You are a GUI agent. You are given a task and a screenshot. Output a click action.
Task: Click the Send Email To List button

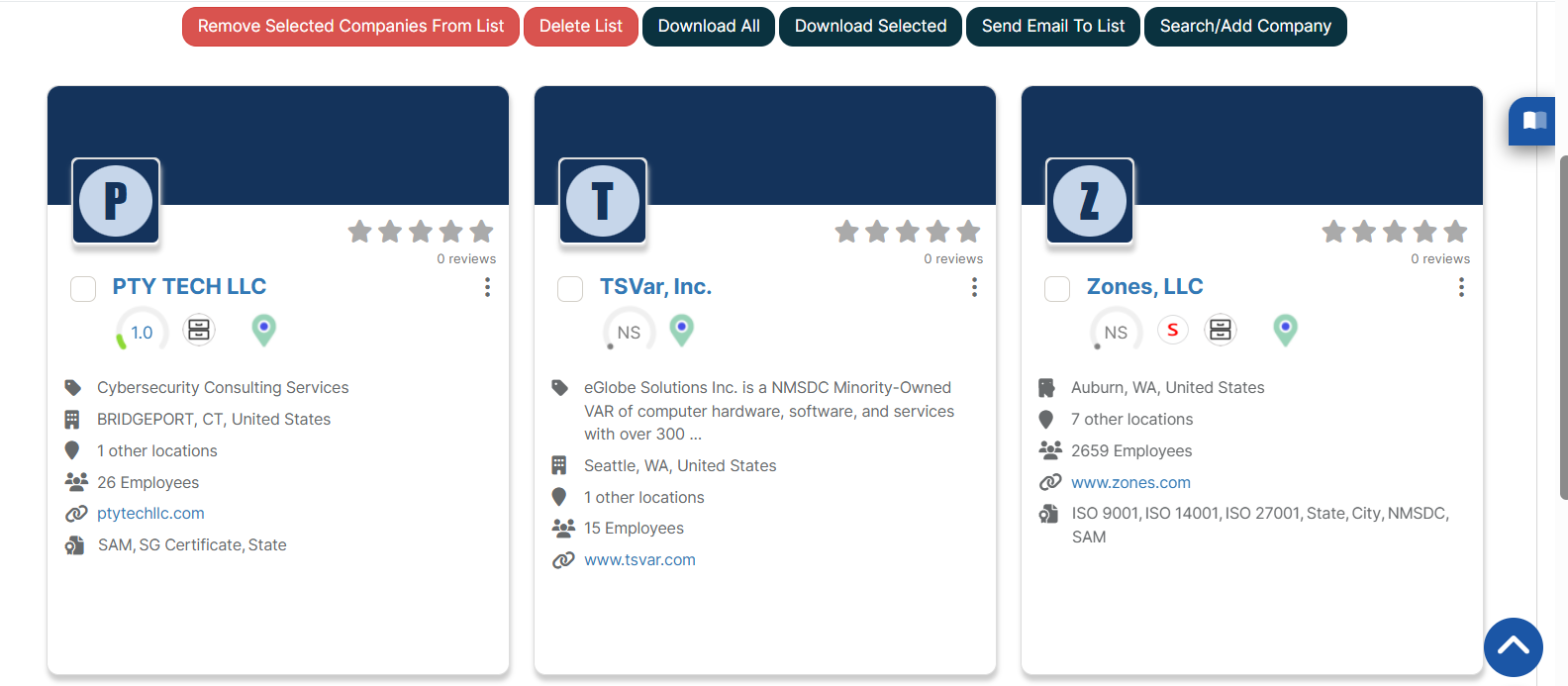pyautogui.click(x=1053, y=27)
